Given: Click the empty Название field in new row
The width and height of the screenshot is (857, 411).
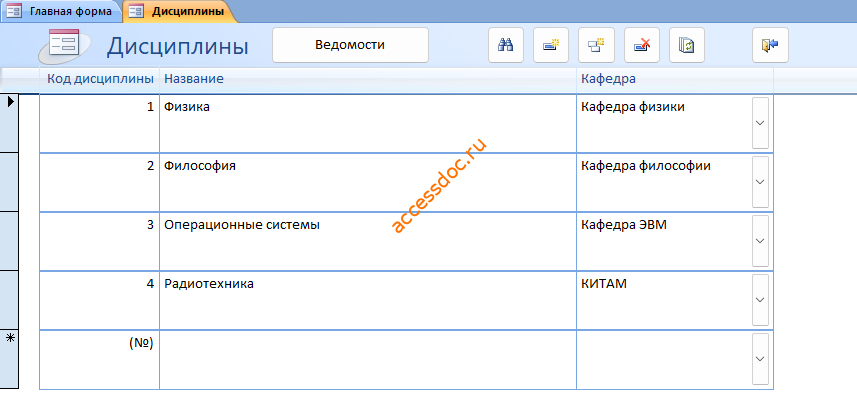Looking at the screenshot, I should pos(368,360).
